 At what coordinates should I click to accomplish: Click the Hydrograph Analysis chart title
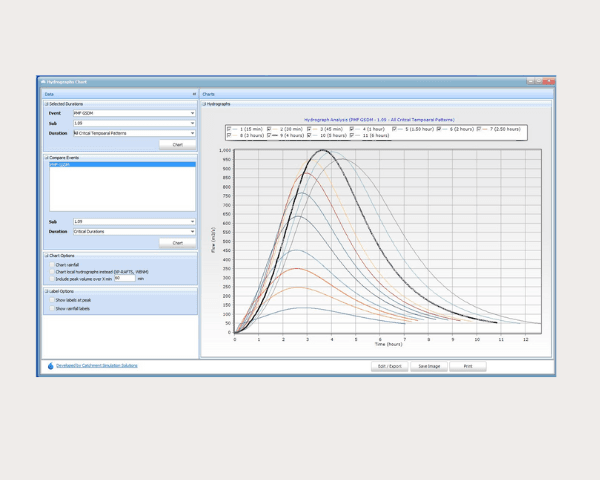click(379, 120)
